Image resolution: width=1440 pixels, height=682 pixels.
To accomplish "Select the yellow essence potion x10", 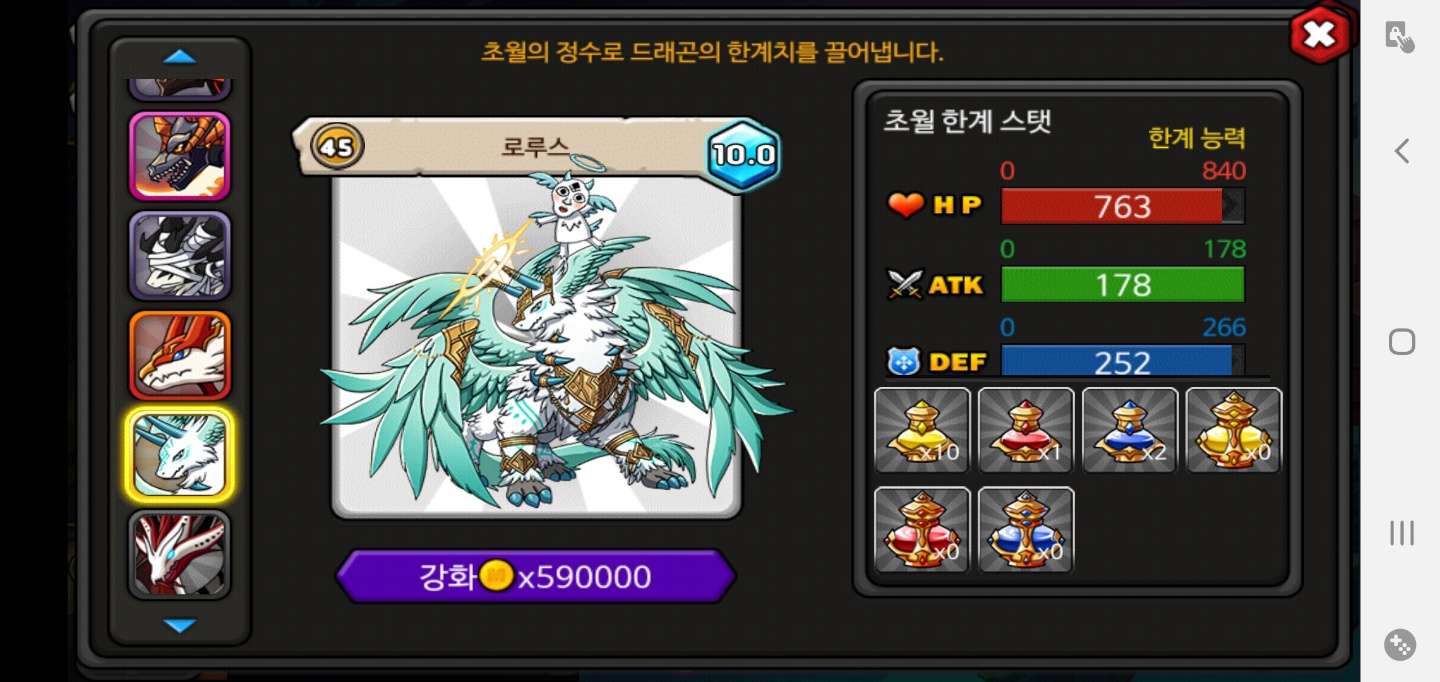I will (x=922, y=430).
